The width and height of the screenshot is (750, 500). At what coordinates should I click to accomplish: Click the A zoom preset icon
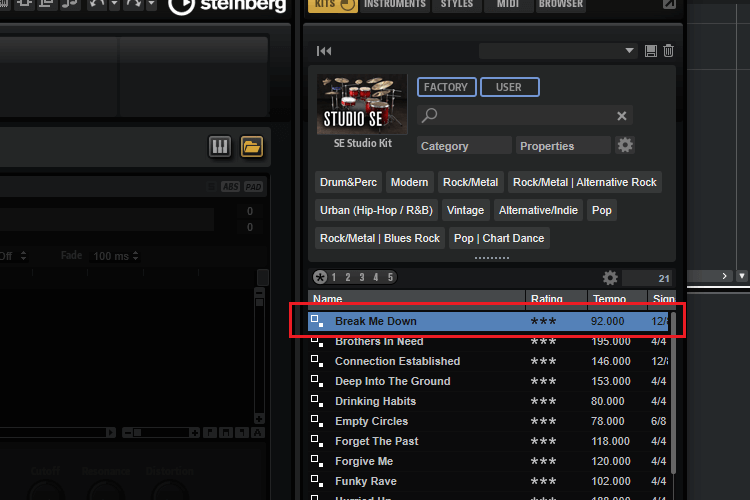[x=258, y=433]
